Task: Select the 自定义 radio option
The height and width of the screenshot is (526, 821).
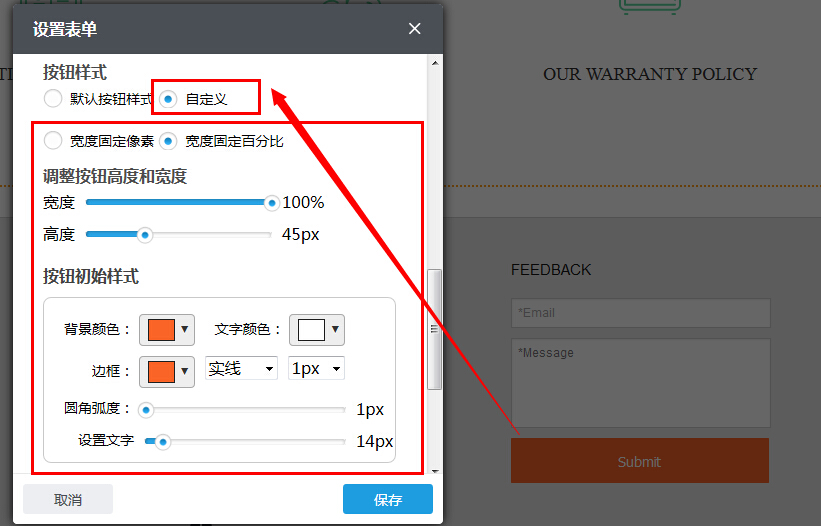Action: 169,99
